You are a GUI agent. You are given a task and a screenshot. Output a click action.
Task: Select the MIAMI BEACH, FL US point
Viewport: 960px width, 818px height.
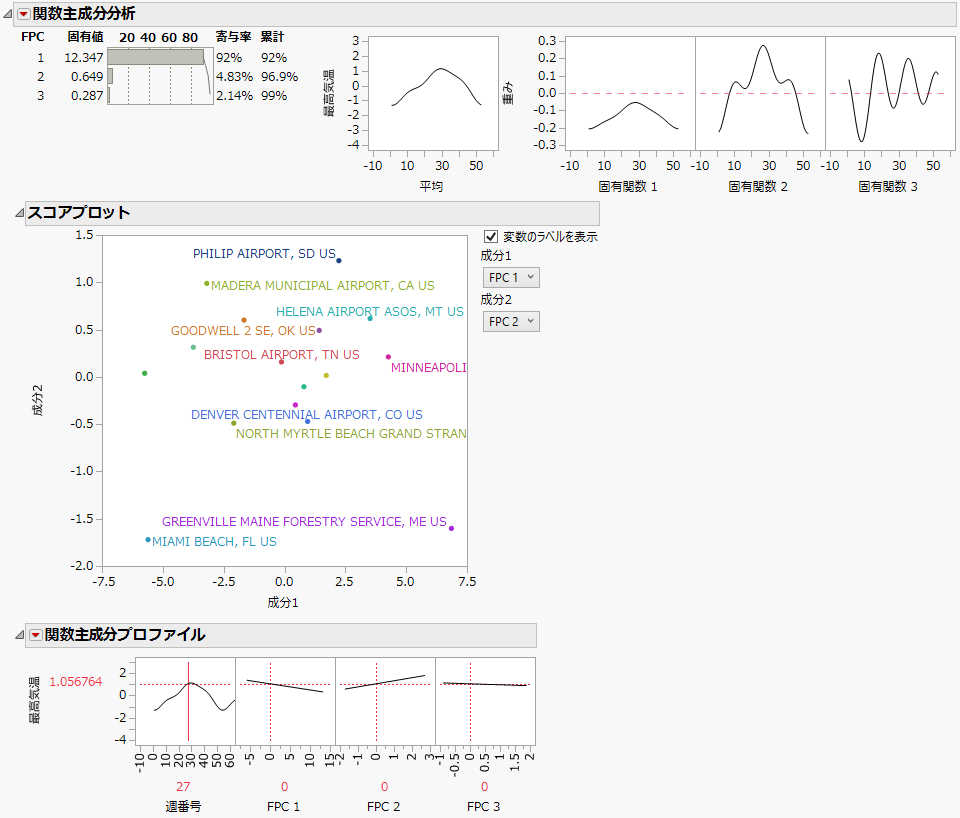148,539
